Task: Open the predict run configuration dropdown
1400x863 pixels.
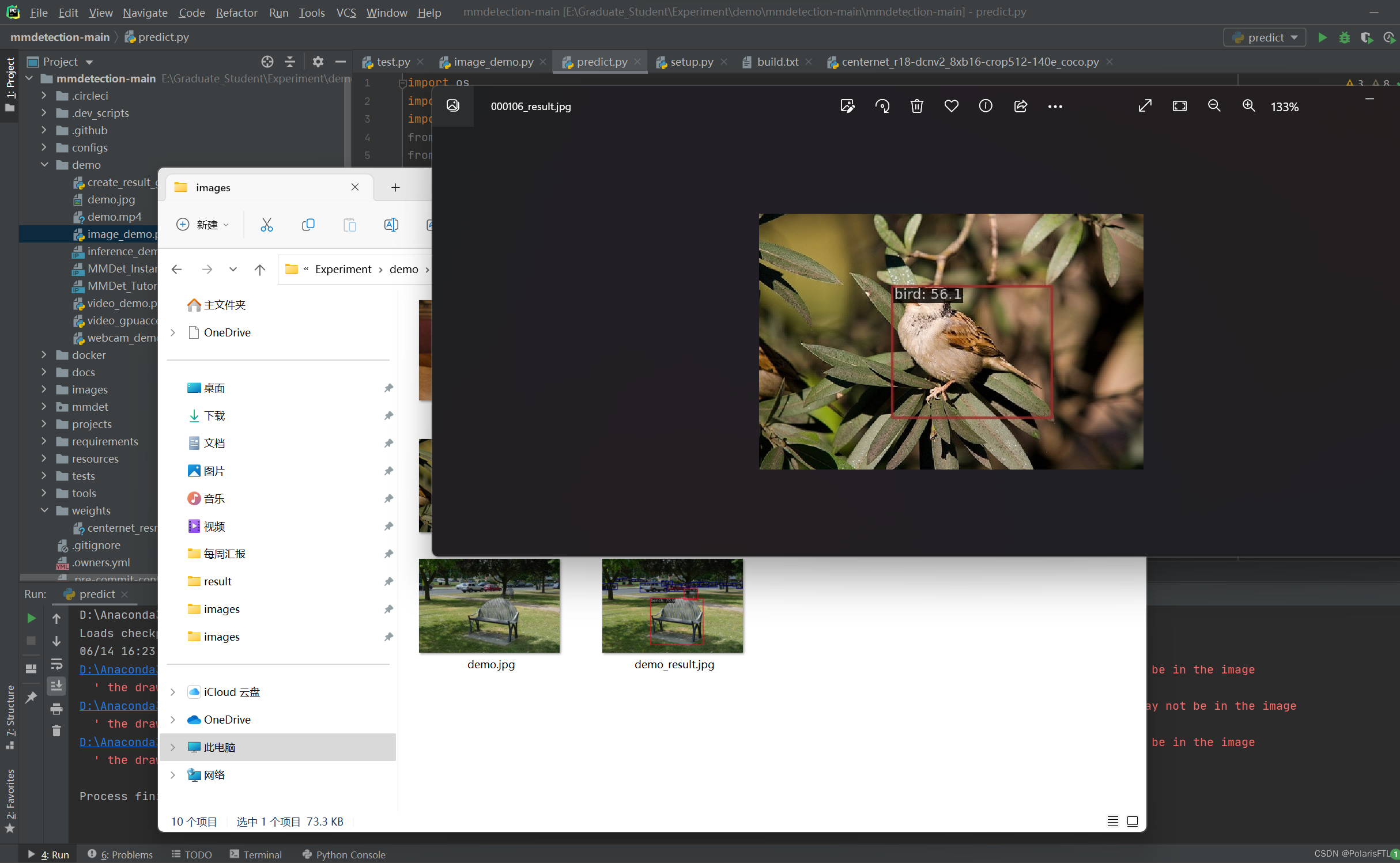Action: [1265, 37]
